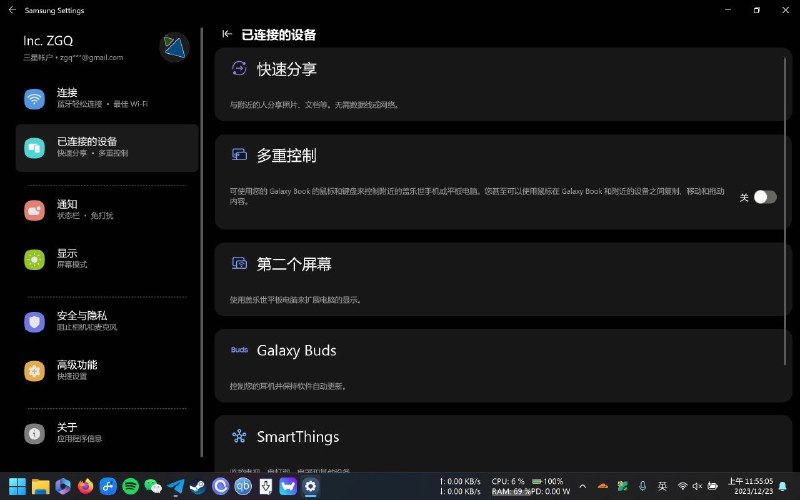Open File Explorer from the taskbar

(x=40, y=486)
